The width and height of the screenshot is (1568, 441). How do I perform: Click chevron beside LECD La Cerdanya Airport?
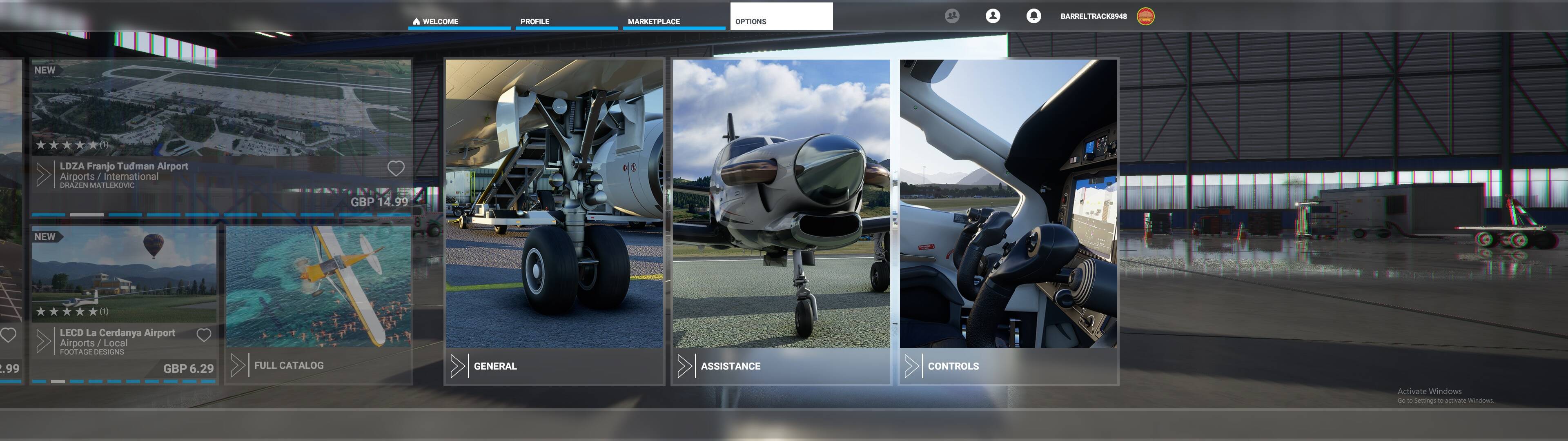click(x=43, y=341)
